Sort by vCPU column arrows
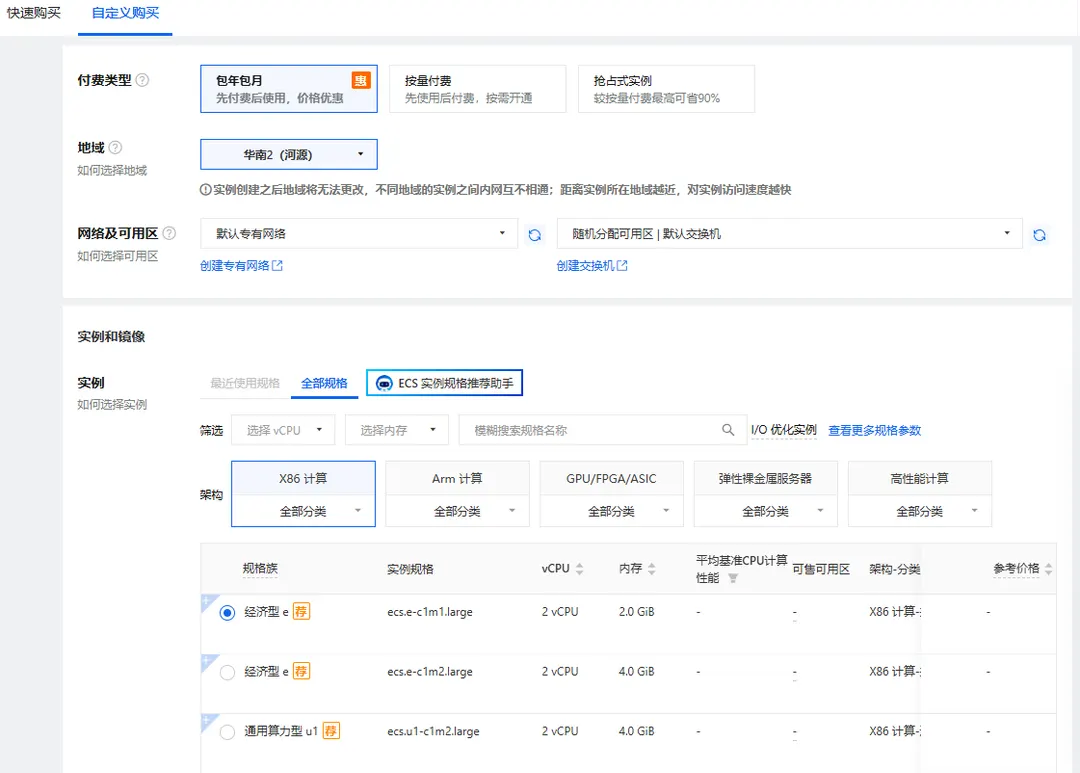Image resolution: width=1080 pixels, height=773 pixels. click(x=579, y=569)
